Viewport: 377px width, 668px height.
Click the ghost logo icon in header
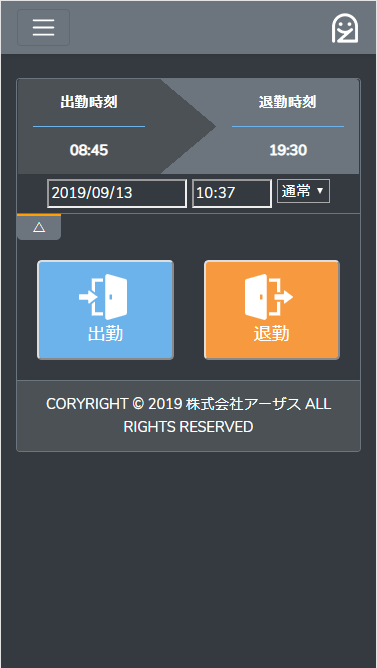(x=345, y=28)
